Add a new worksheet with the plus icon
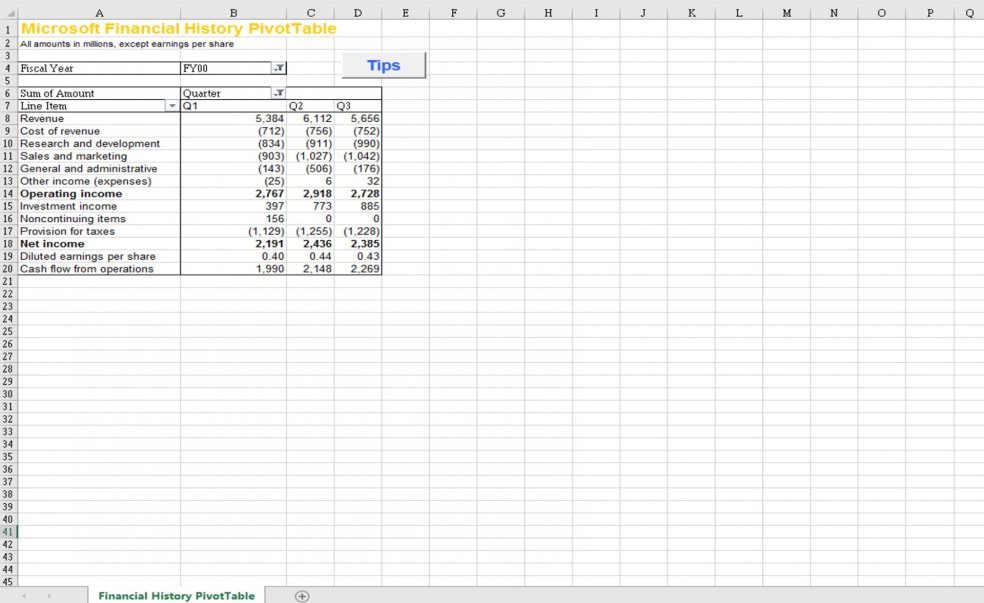Viewport: 984px width, 603px height. pos(300,595)
